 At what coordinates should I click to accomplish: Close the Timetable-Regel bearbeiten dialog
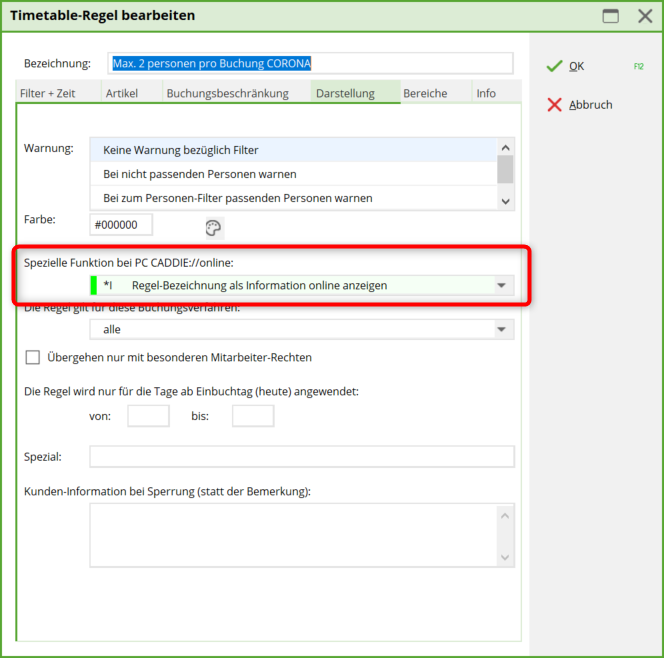644,16
